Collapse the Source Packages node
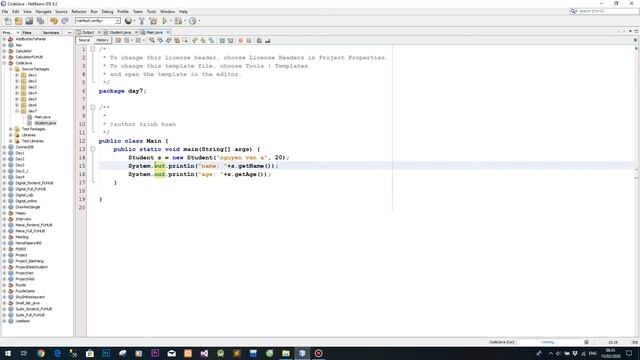The width and height of the screenshot is (640, 360). (x=11, y=69)
